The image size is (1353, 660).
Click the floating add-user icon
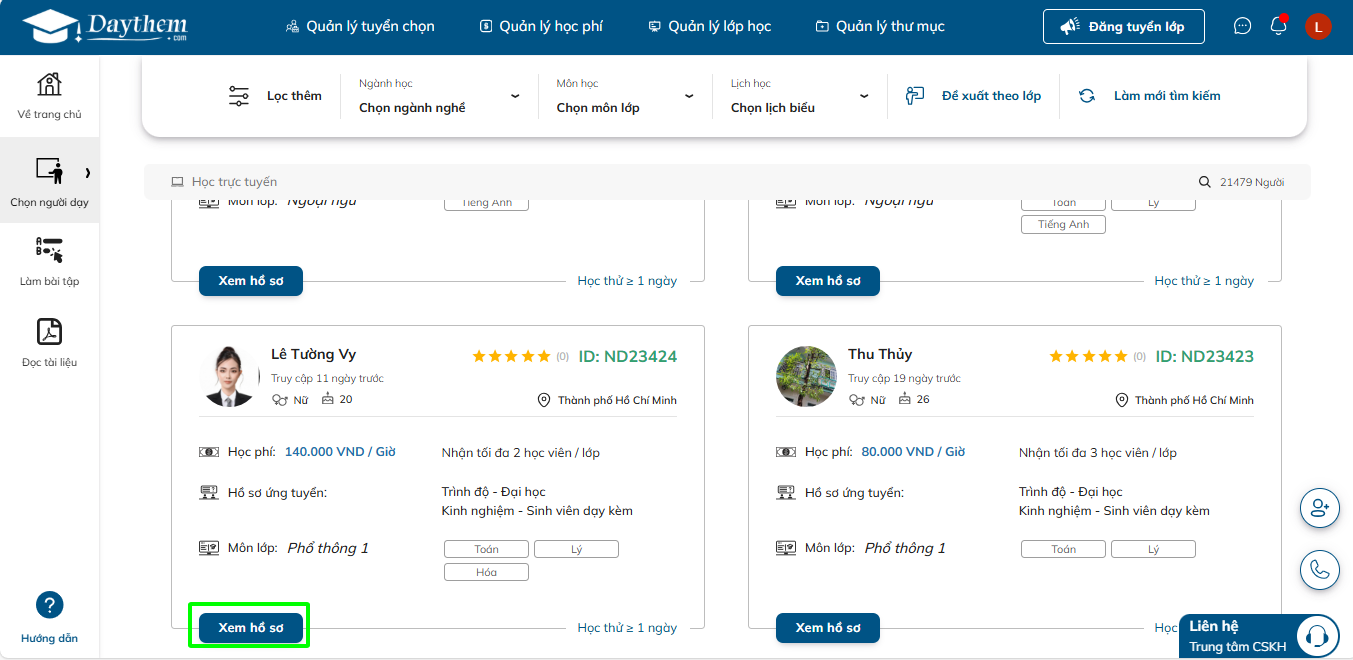pyautogui.click(x=1319, y=508)
